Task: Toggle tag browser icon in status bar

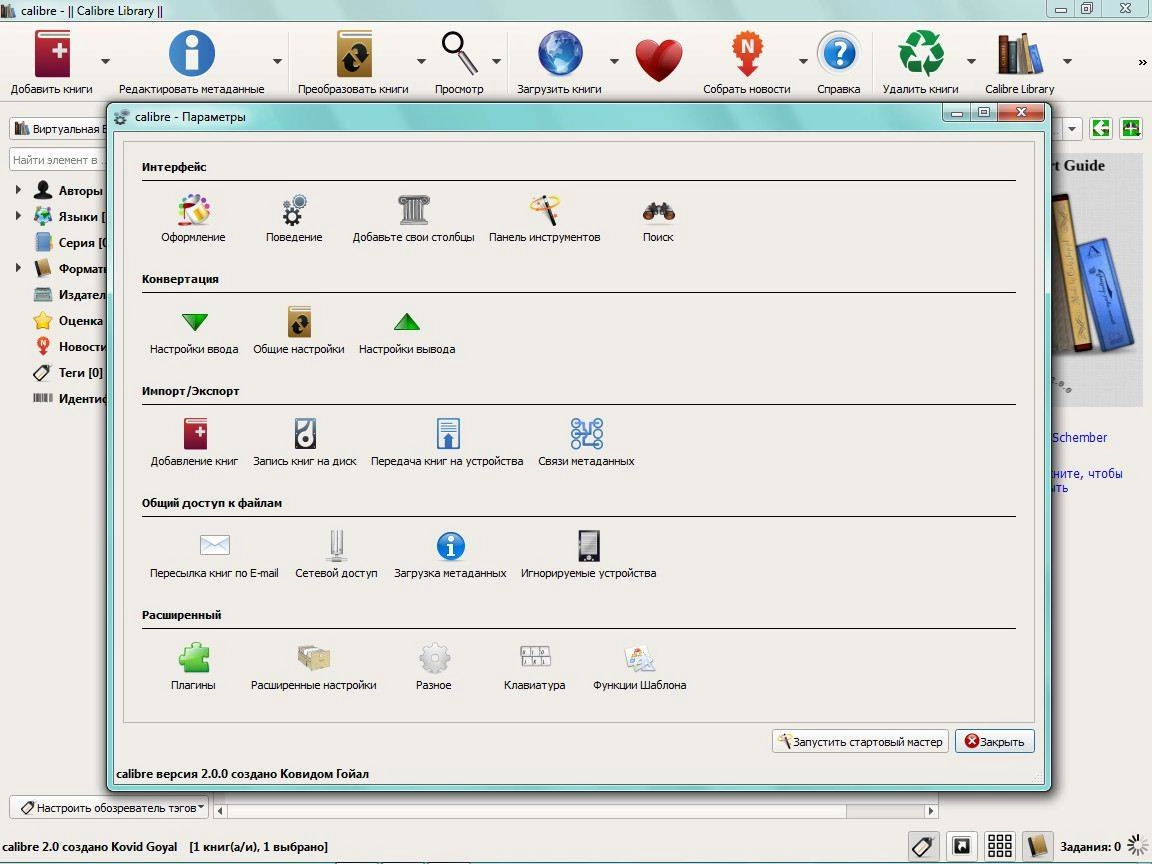Action: pos(923,846)
